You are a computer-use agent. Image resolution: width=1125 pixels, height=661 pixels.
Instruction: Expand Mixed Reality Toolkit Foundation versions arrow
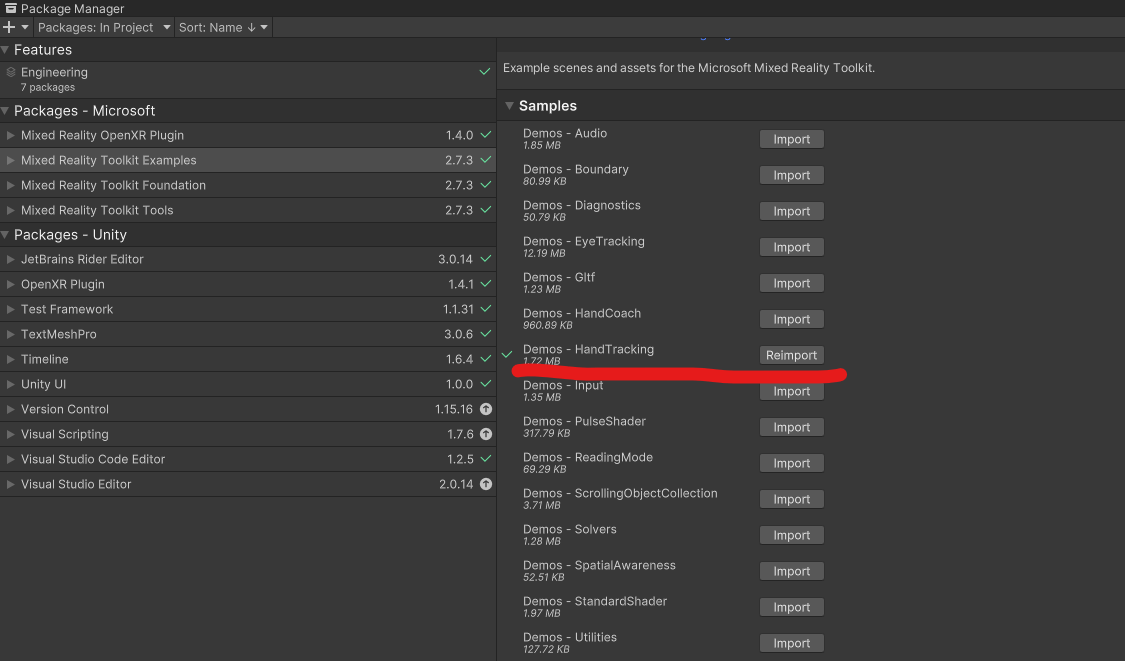[x=10, y=185]
